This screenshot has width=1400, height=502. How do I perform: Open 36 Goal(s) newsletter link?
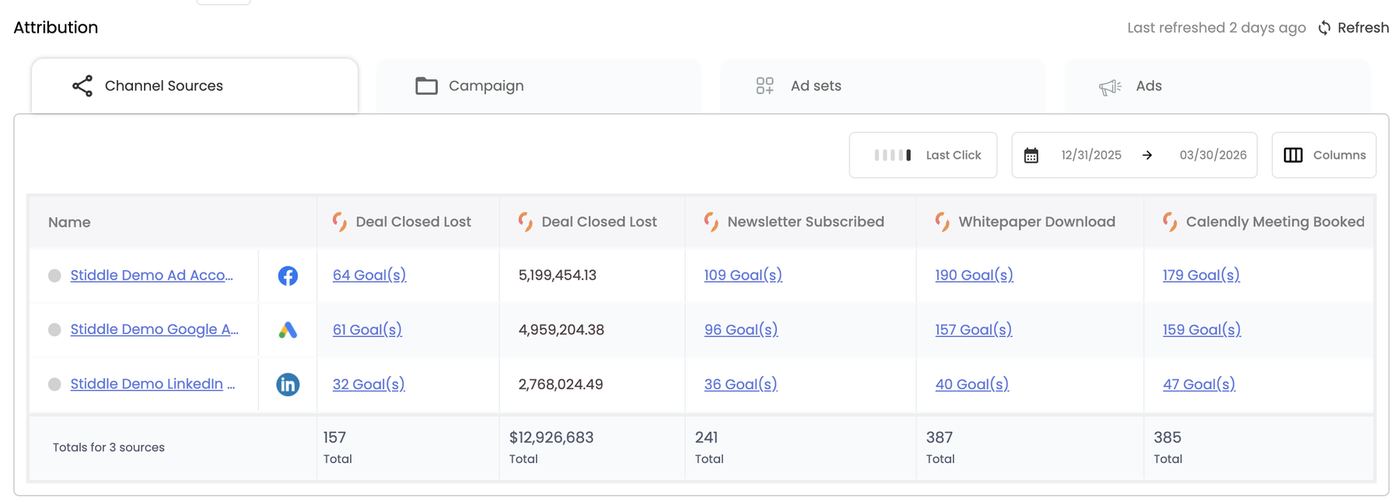[741, 384]
